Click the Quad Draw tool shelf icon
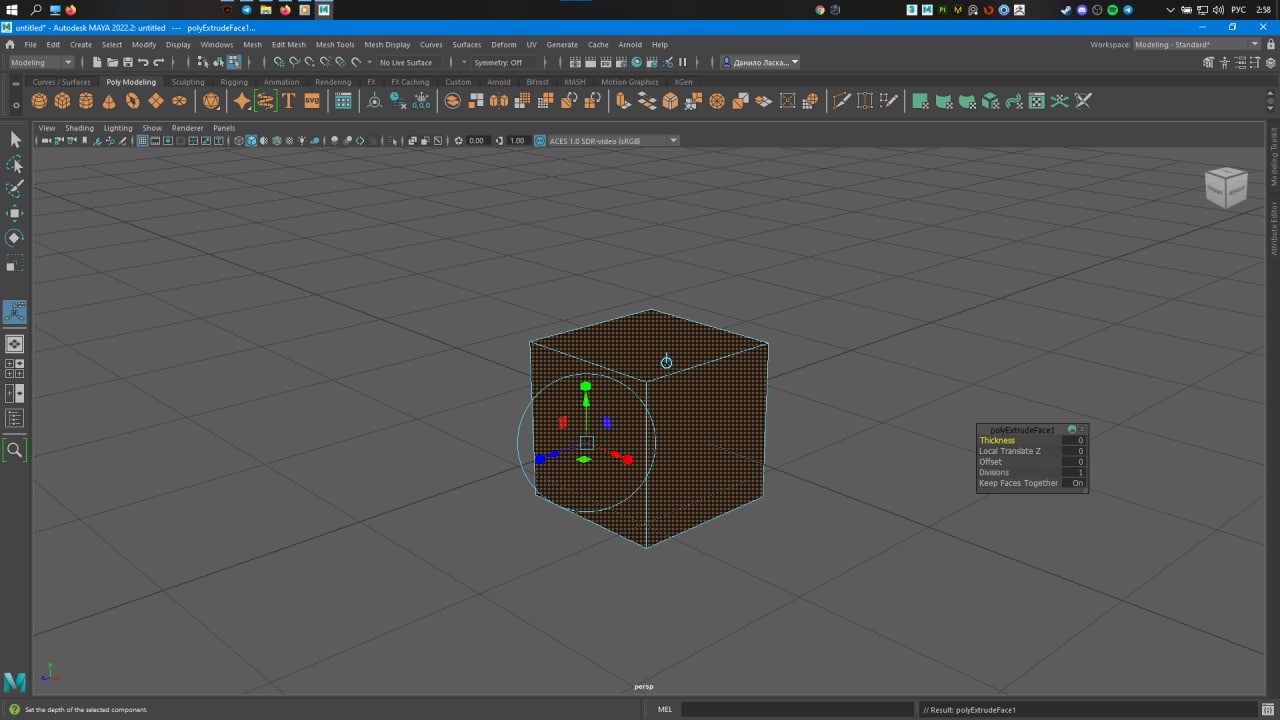 889,101
